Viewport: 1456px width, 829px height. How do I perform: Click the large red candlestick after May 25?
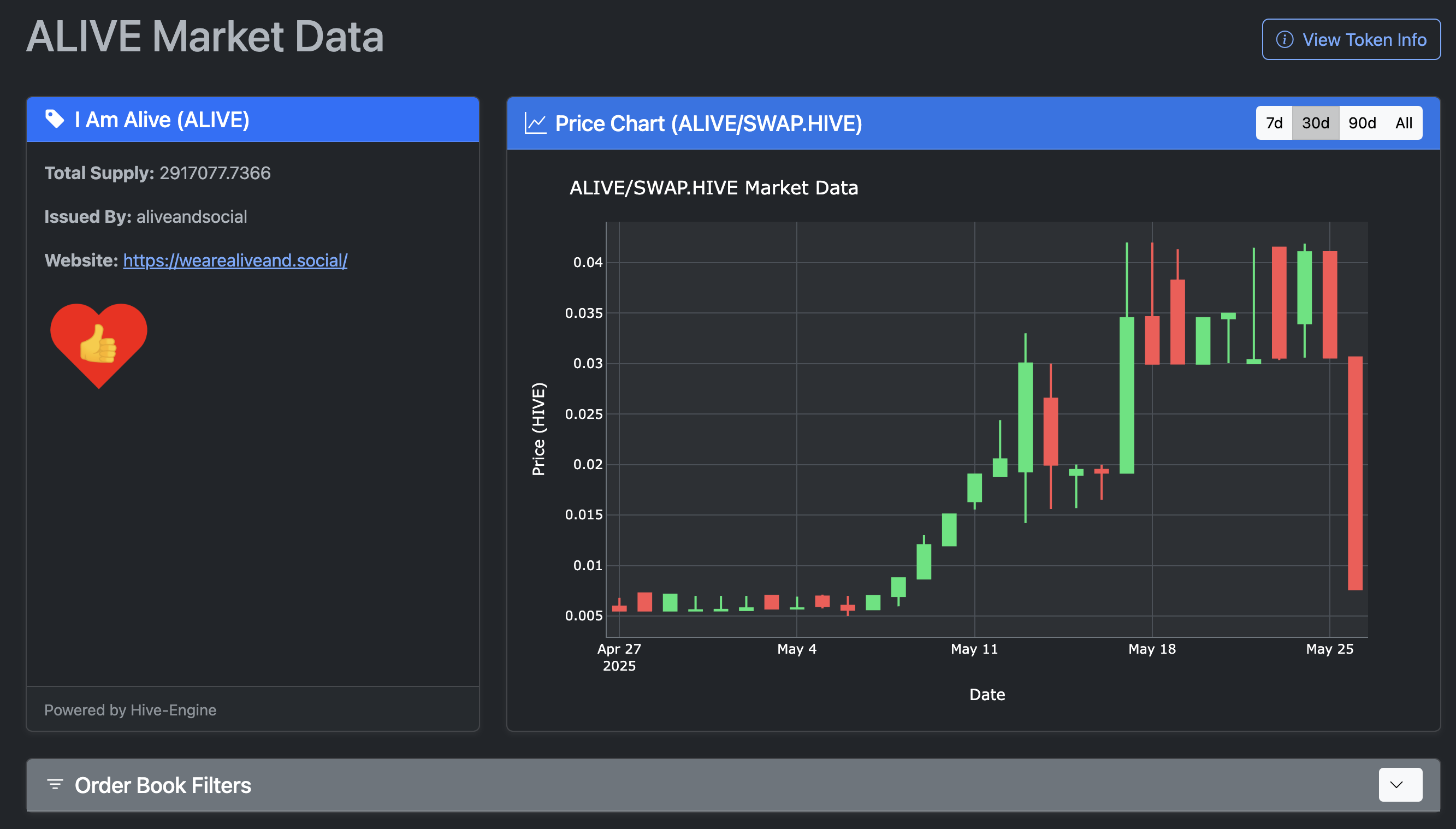tap(1355, 473)
